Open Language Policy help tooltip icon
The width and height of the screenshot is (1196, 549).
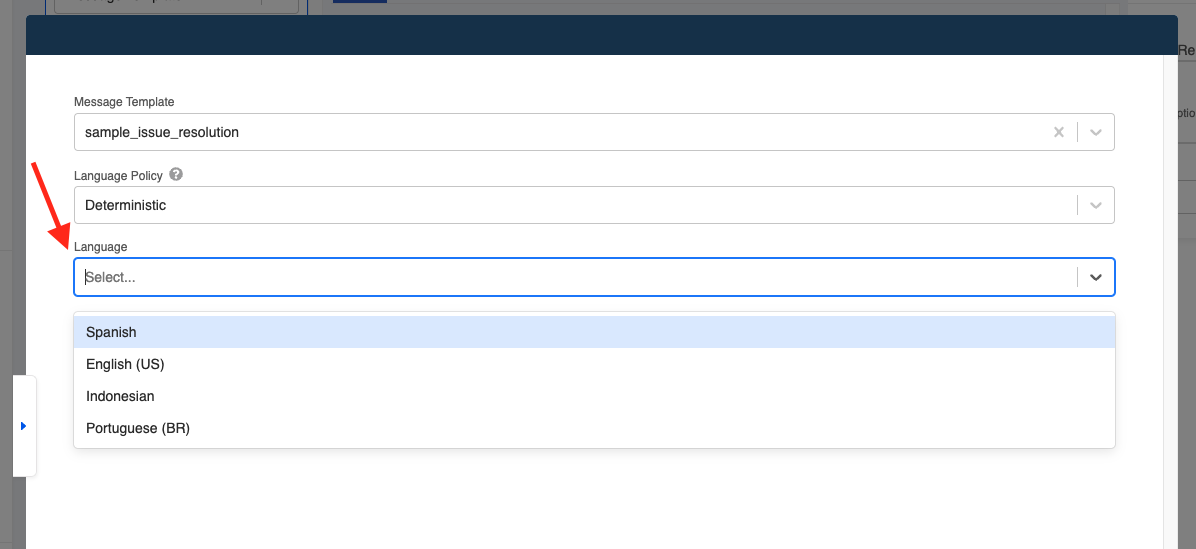[176, 175]
